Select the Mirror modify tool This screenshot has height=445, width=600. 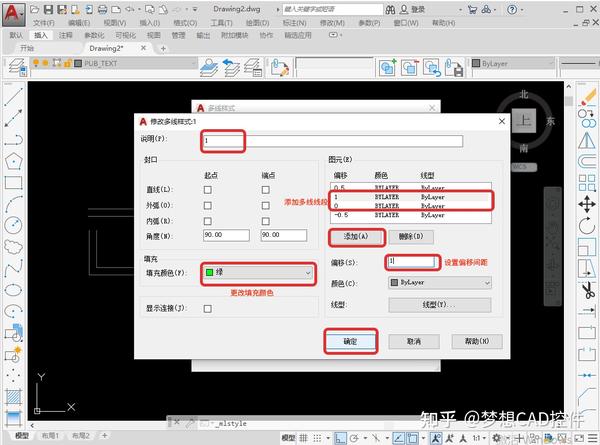pyautogui.click(x=587, y=140)
